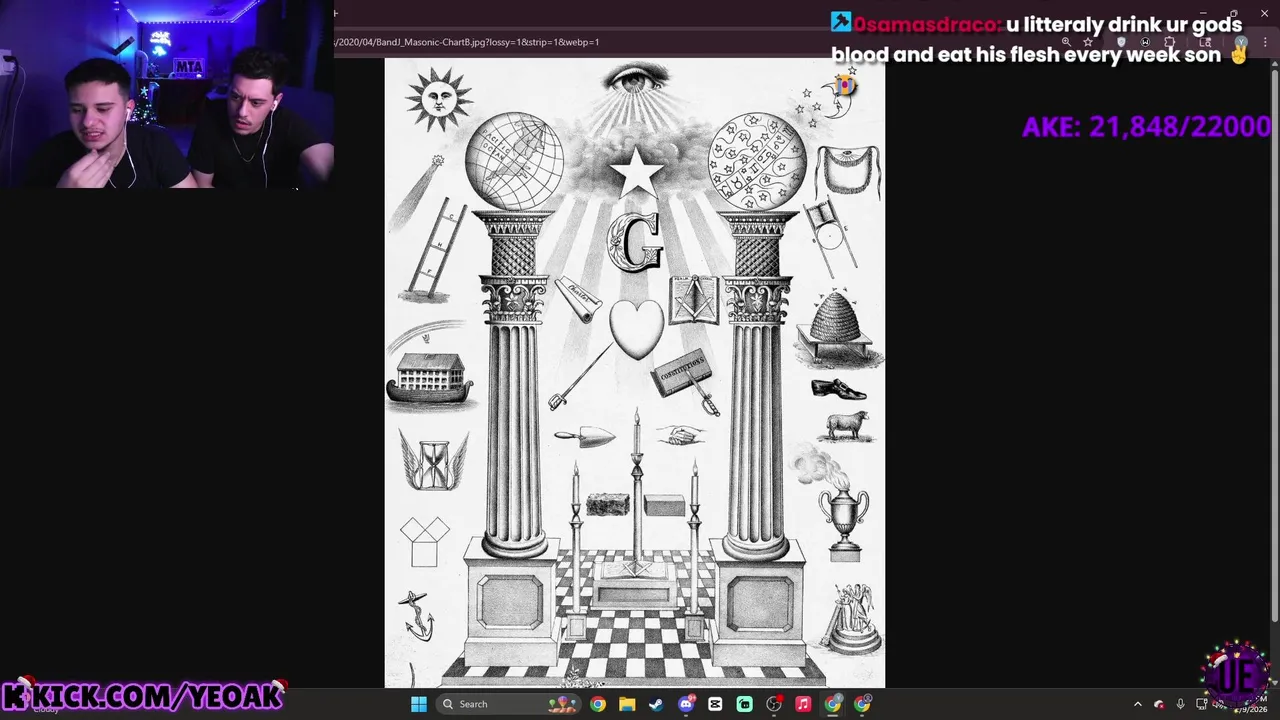Screen dimensions: 1280x720
Task: Click the red notification tray icon
Action: 1159,704
